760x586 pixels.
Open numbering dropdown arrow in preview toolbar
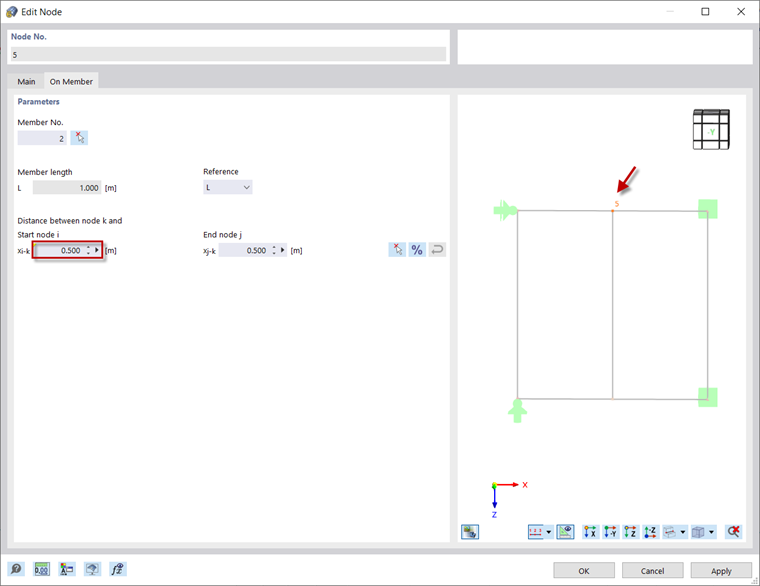549,532
